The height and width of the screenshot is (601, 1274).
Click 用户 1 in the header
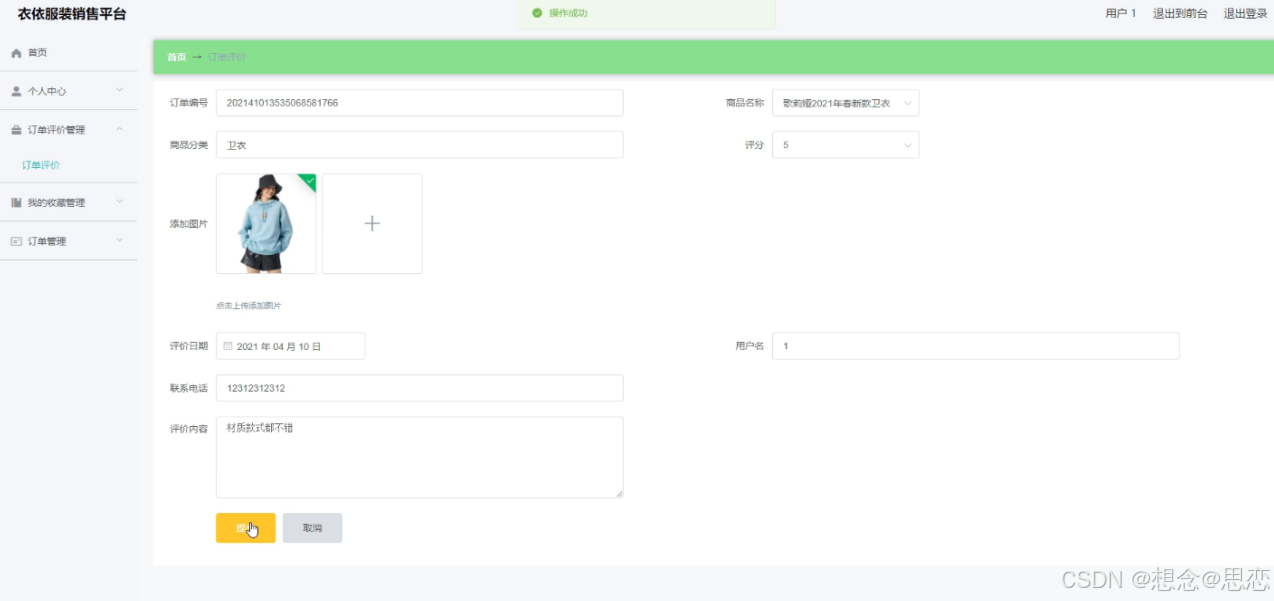pyautogui.click(x=1121, y=14)
